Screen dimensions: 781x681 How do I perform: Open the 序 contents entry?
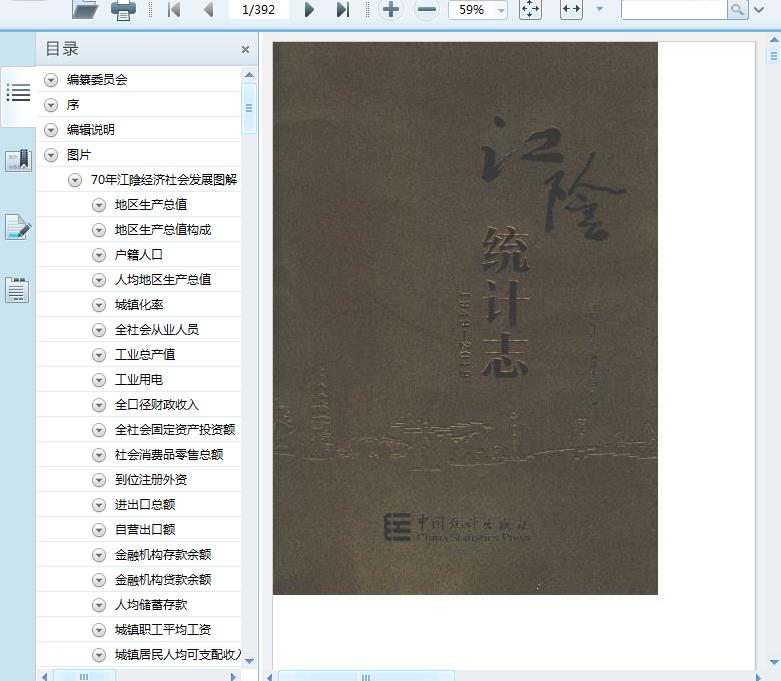73,105
